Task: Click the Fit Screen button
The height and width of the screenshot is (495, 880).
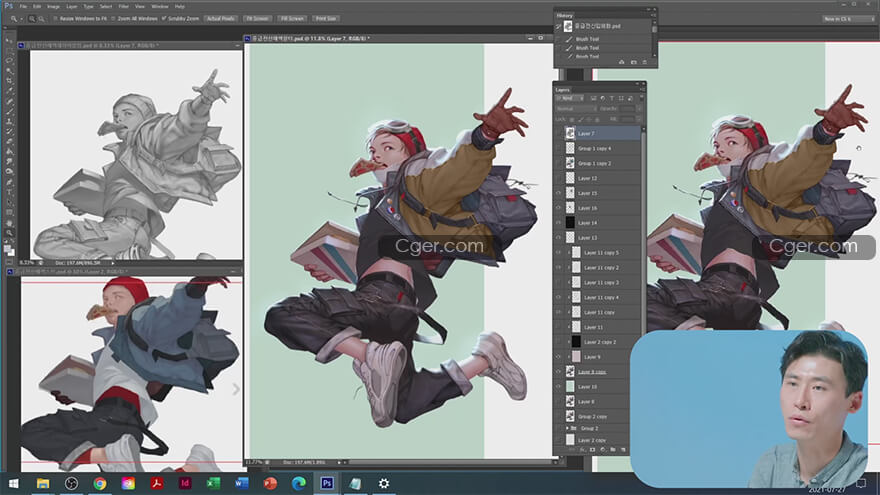Action: pyautogui.click(x=257, y=19)
